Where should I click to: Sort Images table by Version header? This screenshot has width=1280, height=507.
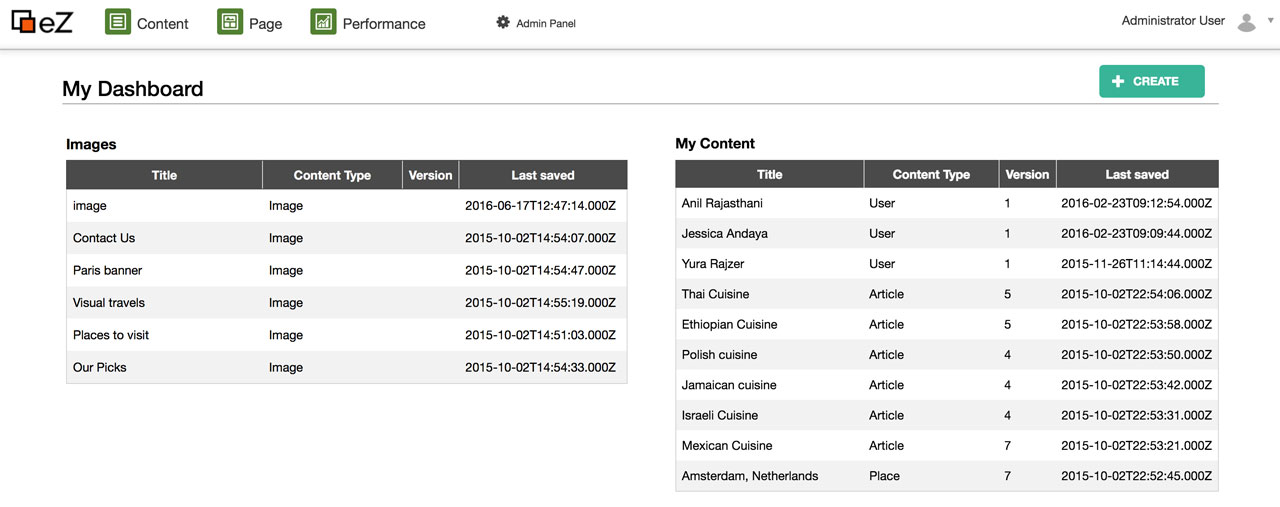pos(430,175)
